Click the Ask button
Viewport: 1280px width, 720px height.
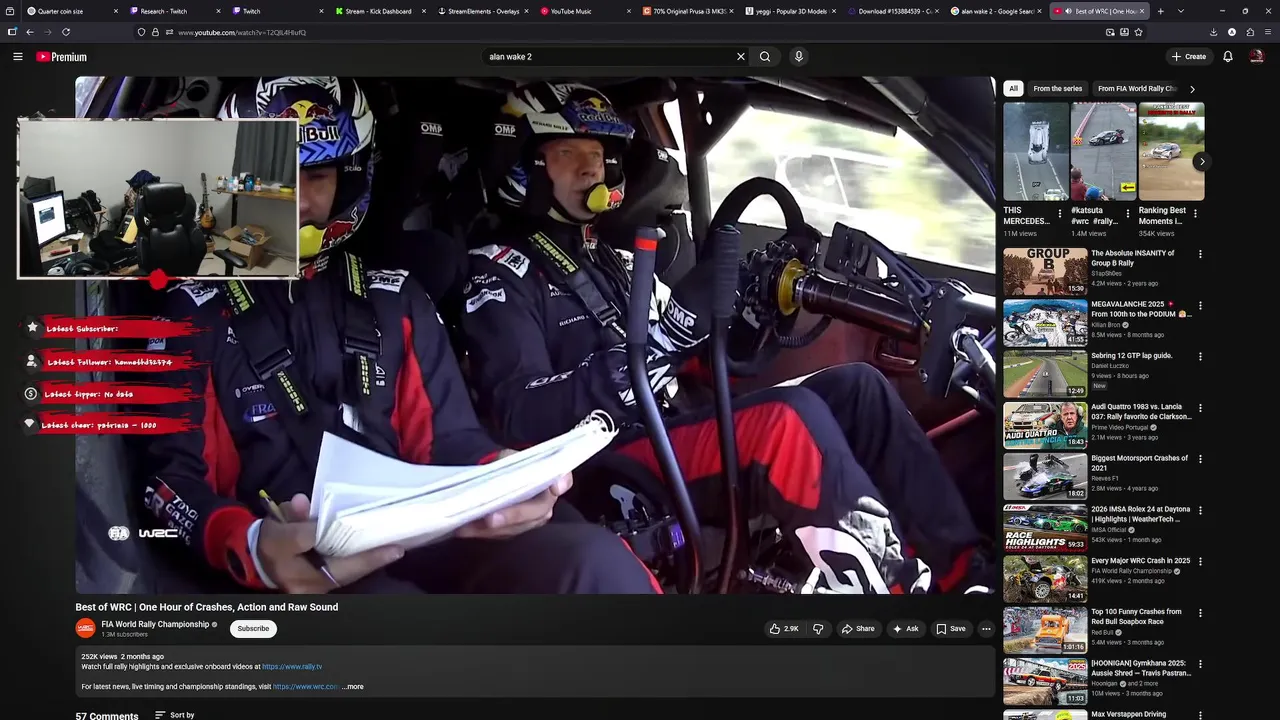[905, 629]
